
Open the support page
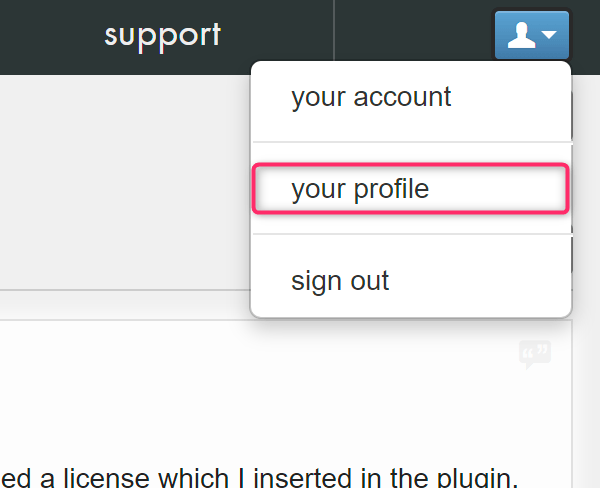163,36
